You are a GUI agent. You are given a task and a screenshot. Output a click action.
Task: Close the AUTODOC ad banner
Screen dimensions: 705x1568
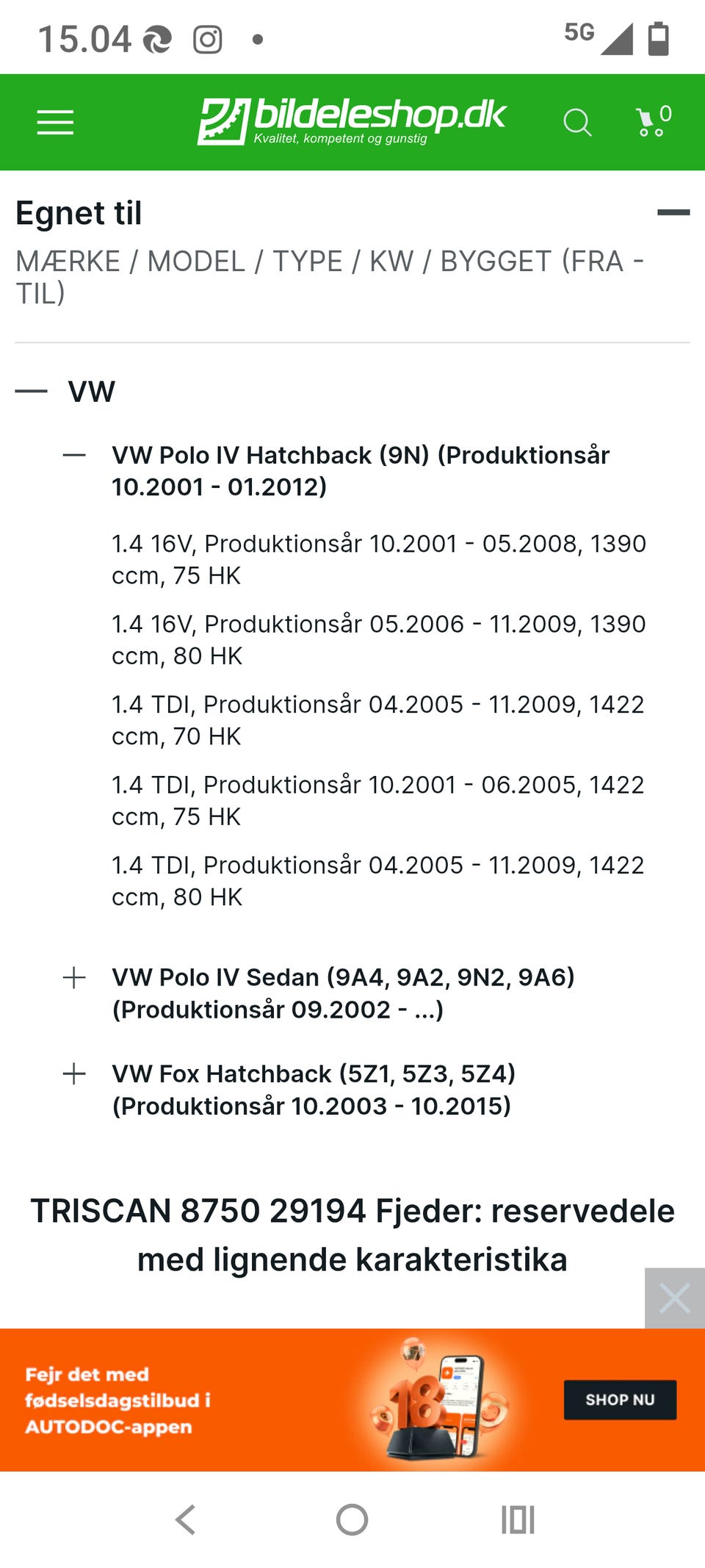(x=675, y=1298)
